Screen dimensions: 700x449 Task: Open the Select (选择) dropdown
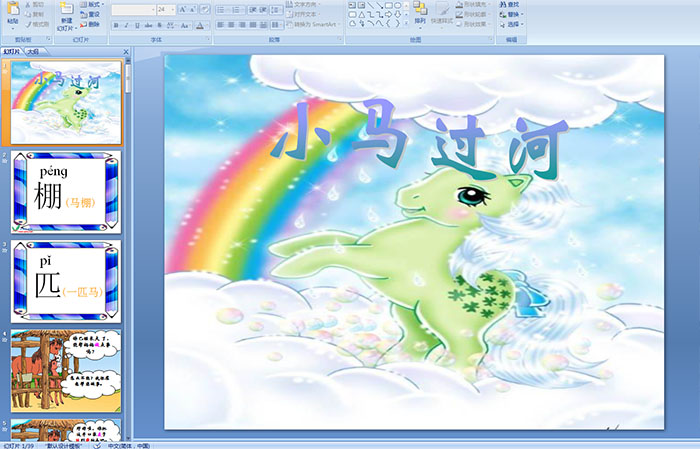(x=511, y=24)
